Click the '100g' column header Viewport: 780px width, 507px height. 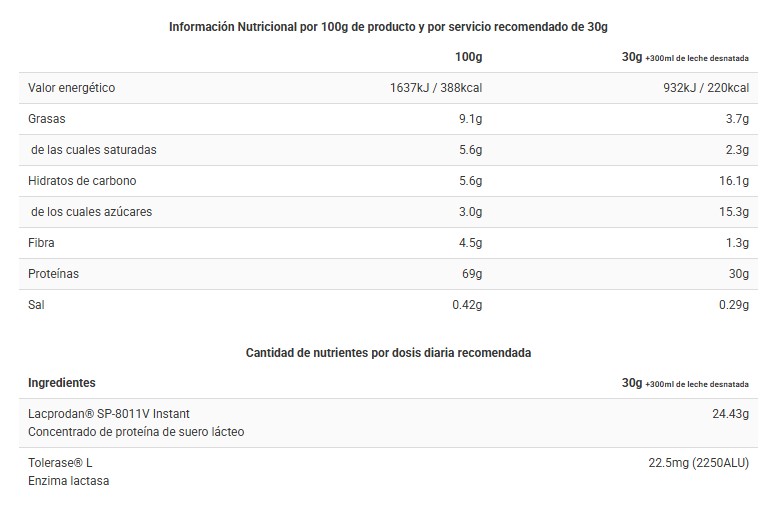(468, 57)
